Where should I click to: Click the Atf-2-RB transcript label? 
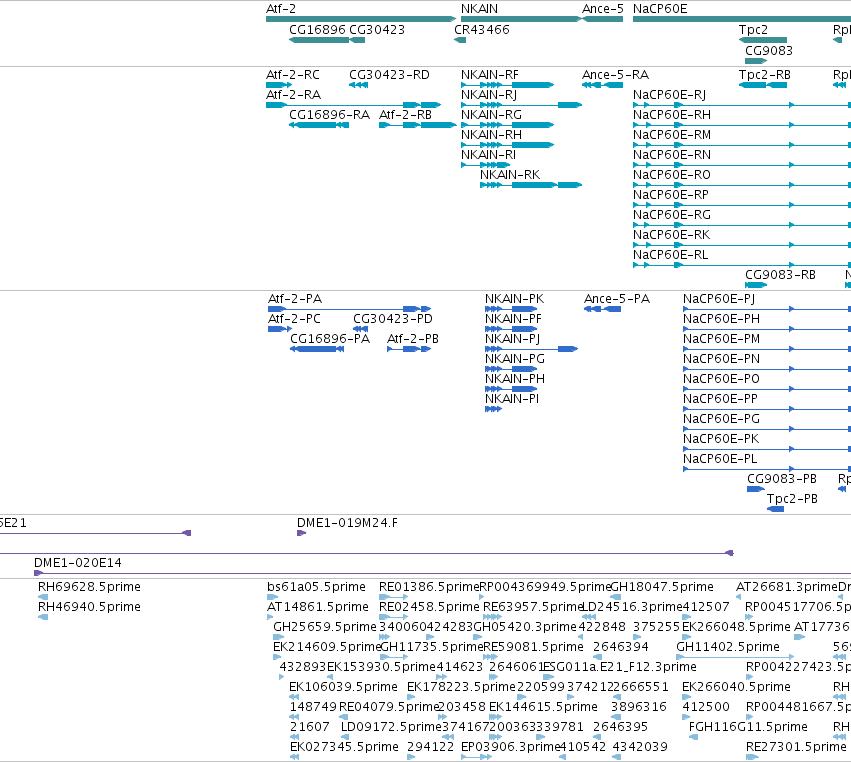(405, 115)
